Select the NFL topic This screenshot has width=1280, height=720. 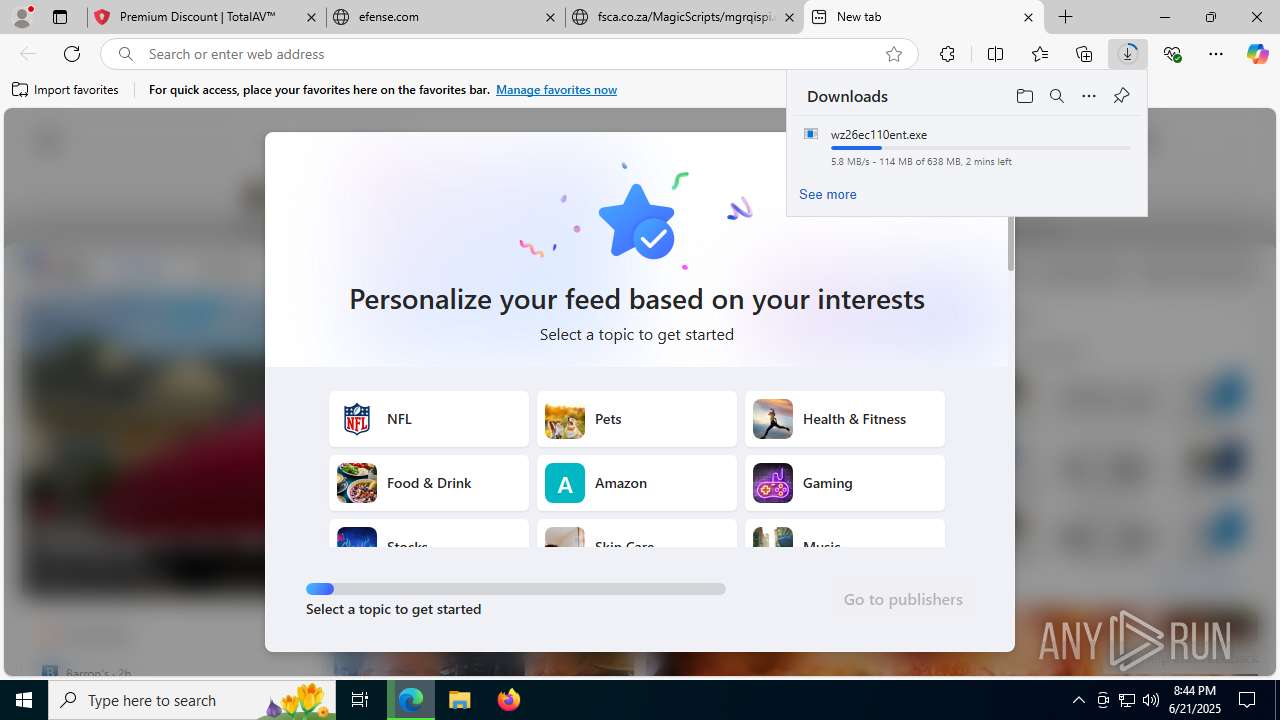click(x=429, y=419)
